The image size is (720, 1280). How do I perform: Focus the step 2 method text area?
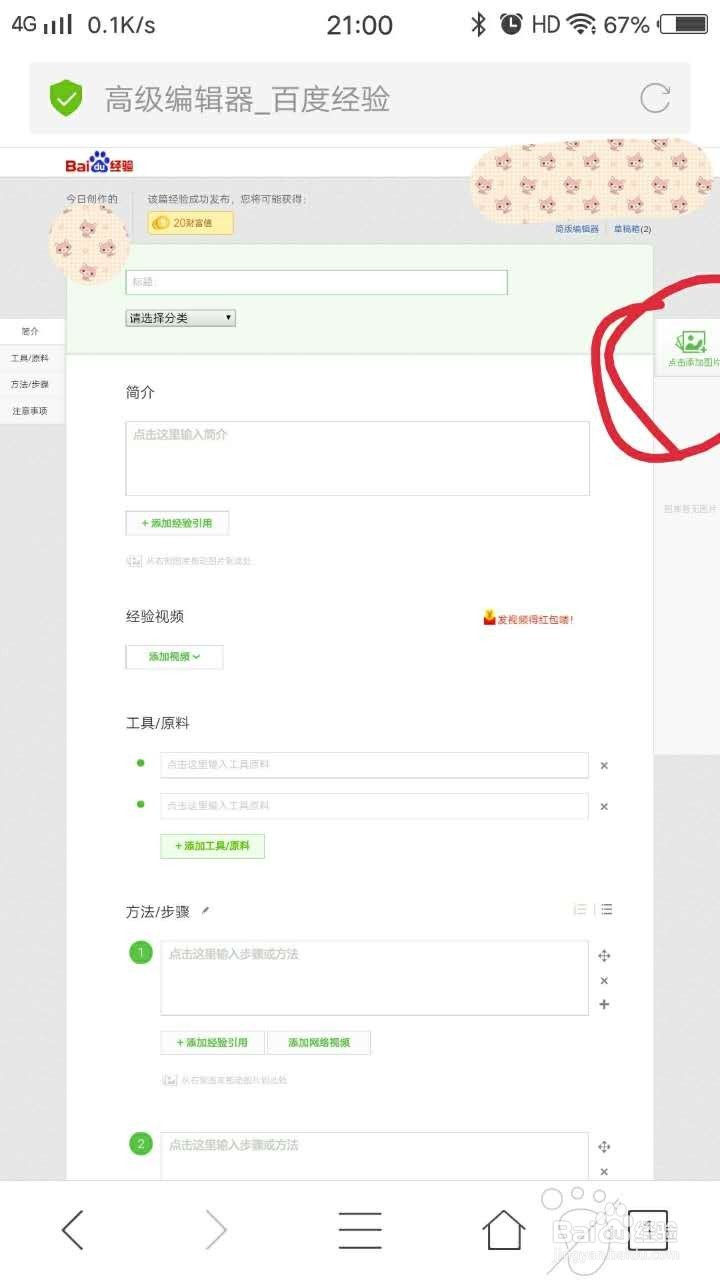coord(374,1156)
